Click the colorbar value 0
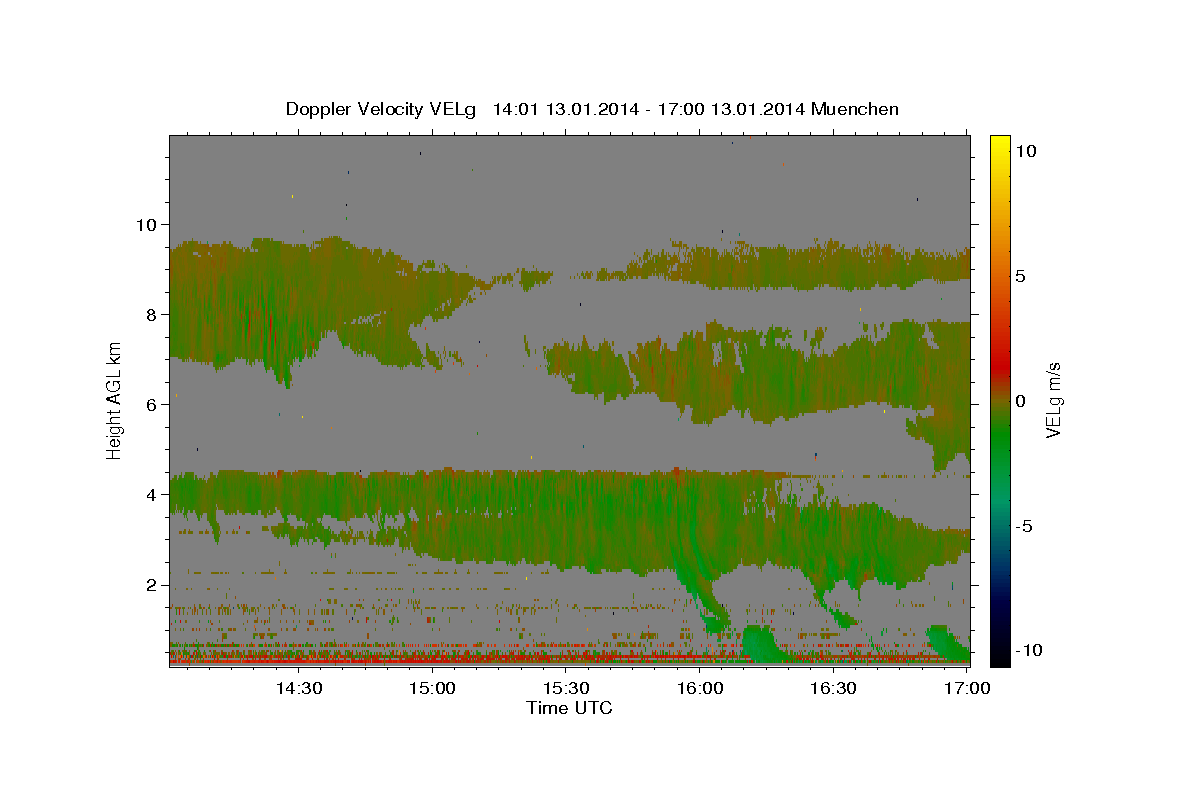Image resolution: width=1200 pixels, height=800 pixels. [1021, 400]
